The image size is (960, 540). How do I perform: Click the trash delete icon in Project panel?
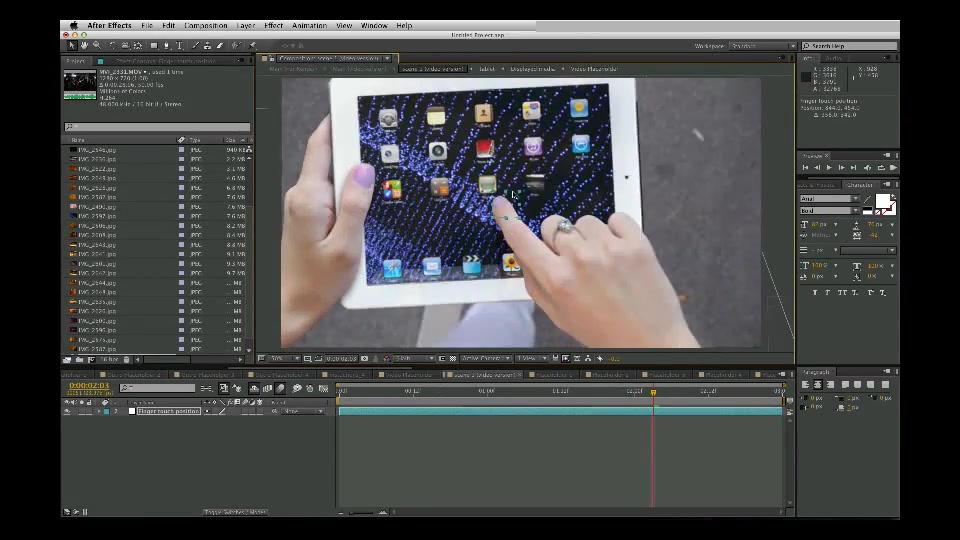126,360
